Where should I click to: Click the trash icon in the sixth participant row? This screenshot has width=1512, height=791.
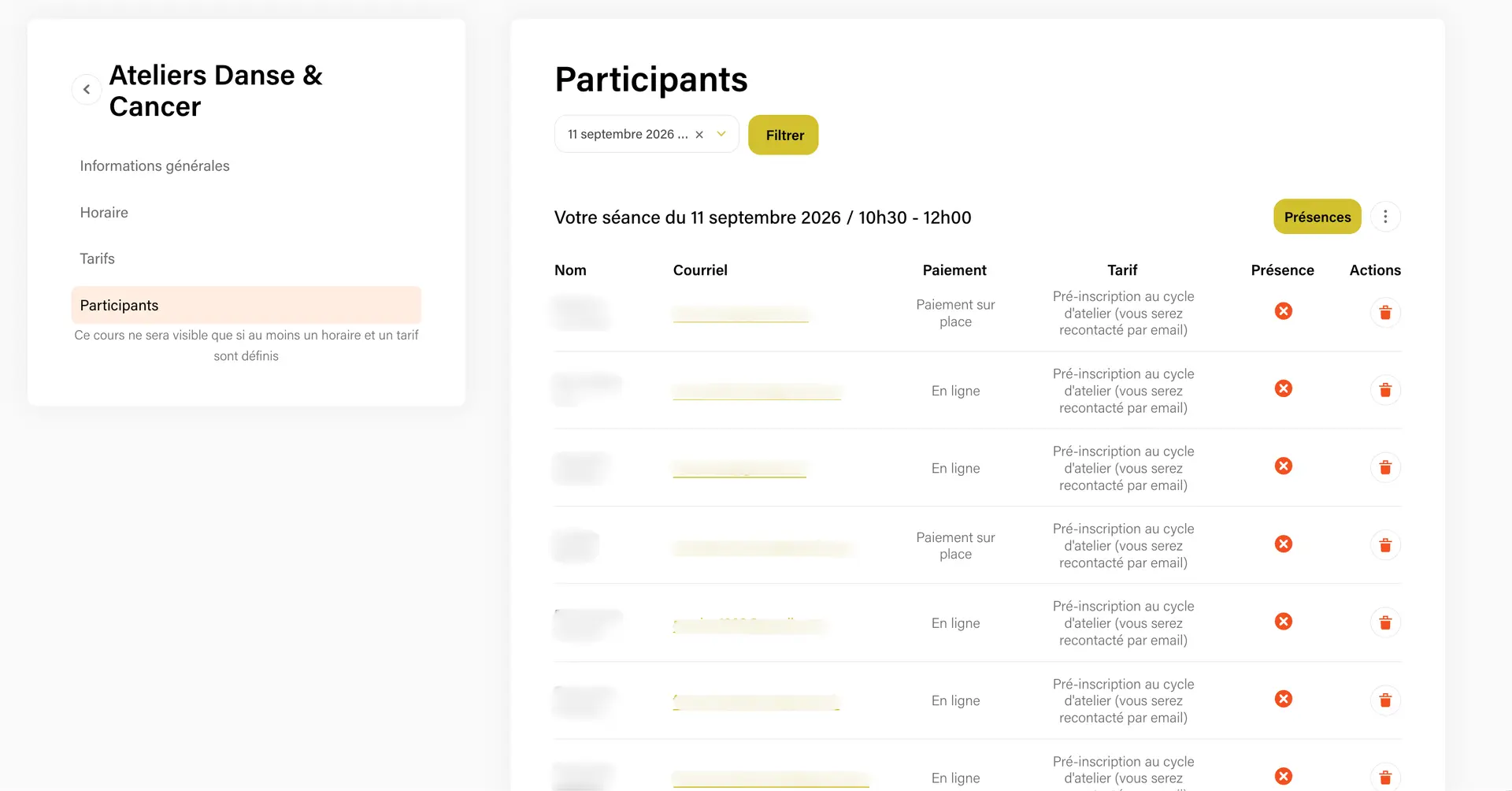point(1385,700)
